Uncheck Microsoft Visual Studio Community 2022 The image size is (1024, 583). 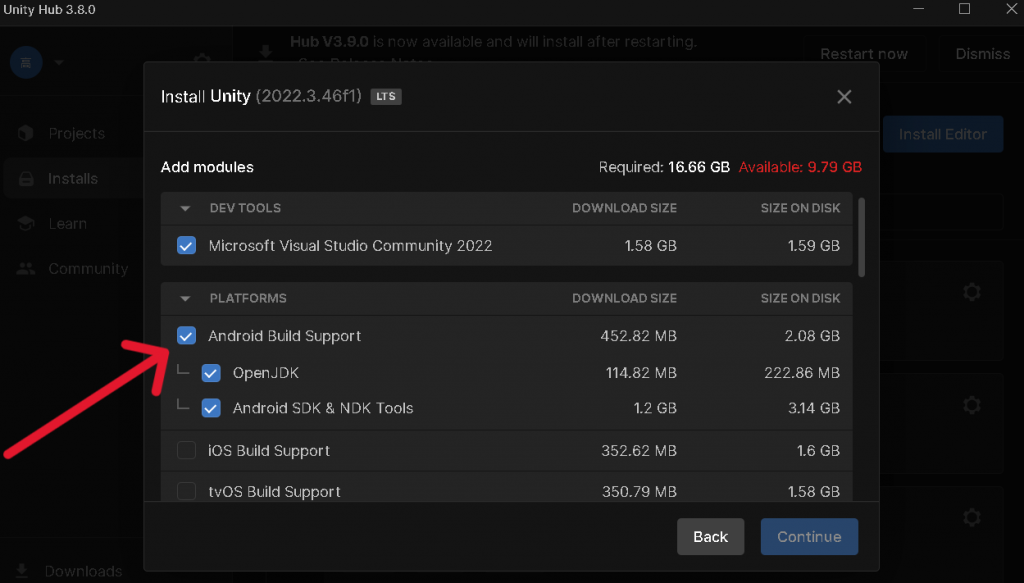pyautogui.click(x=186, y=245)
